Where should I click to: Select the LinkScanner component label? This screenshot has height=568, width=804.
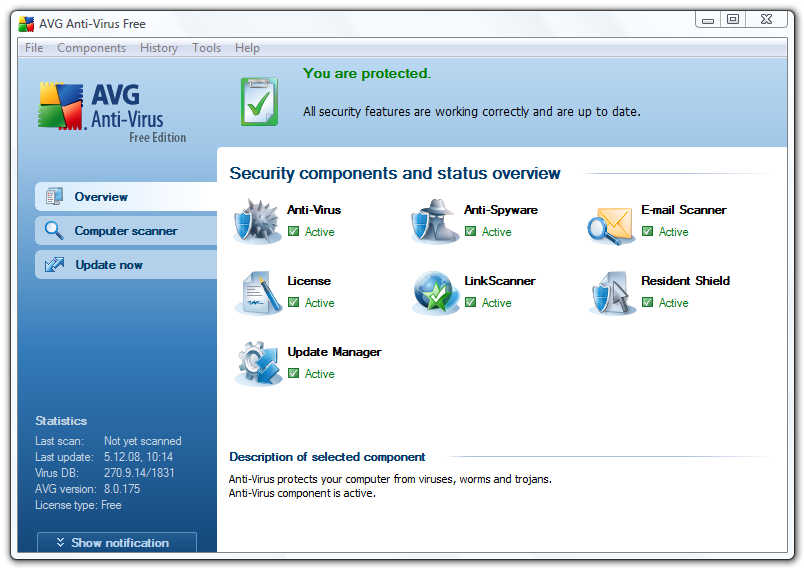click(x=499, y=281)
